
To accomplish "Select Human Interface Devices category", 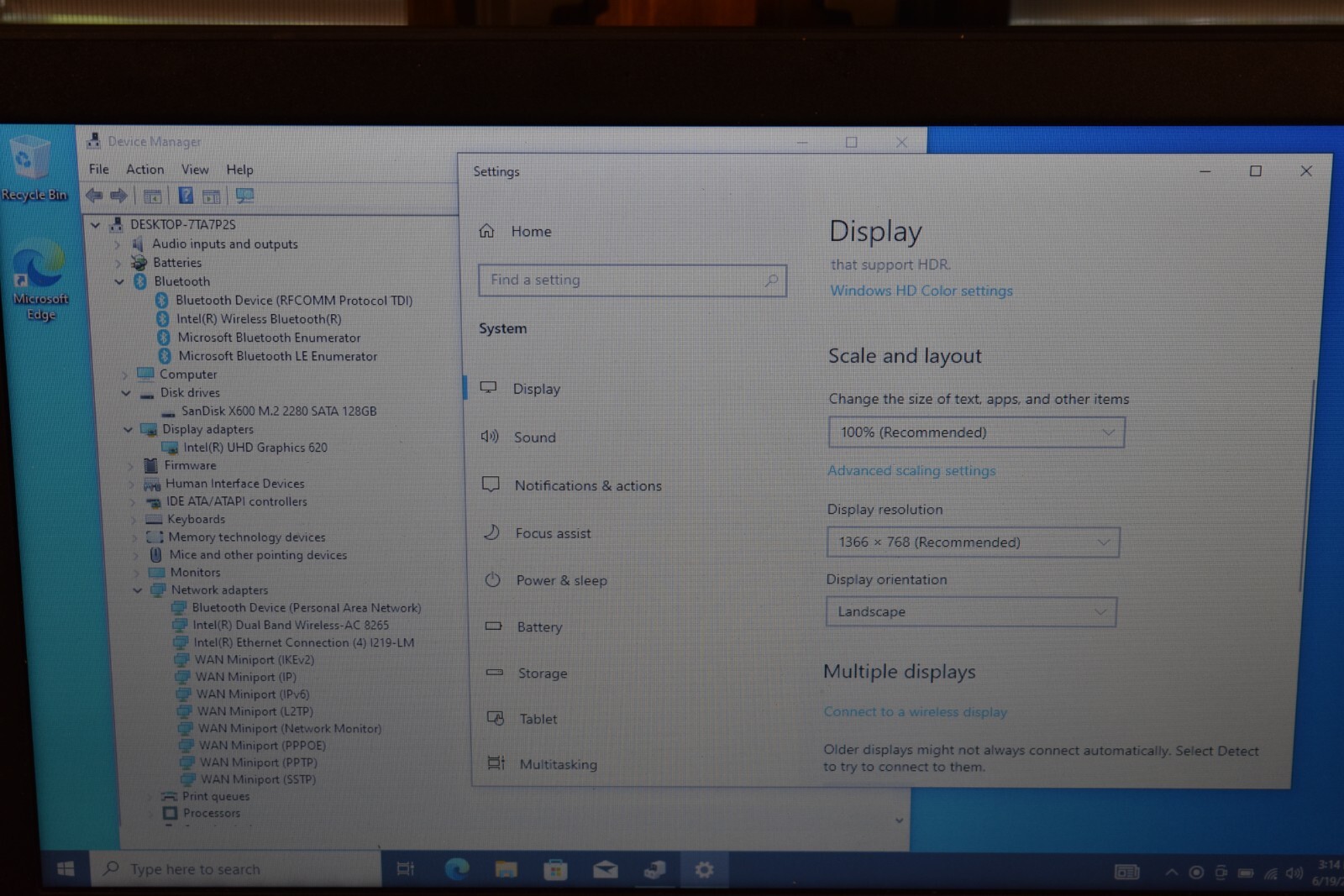I will [235, 484].
